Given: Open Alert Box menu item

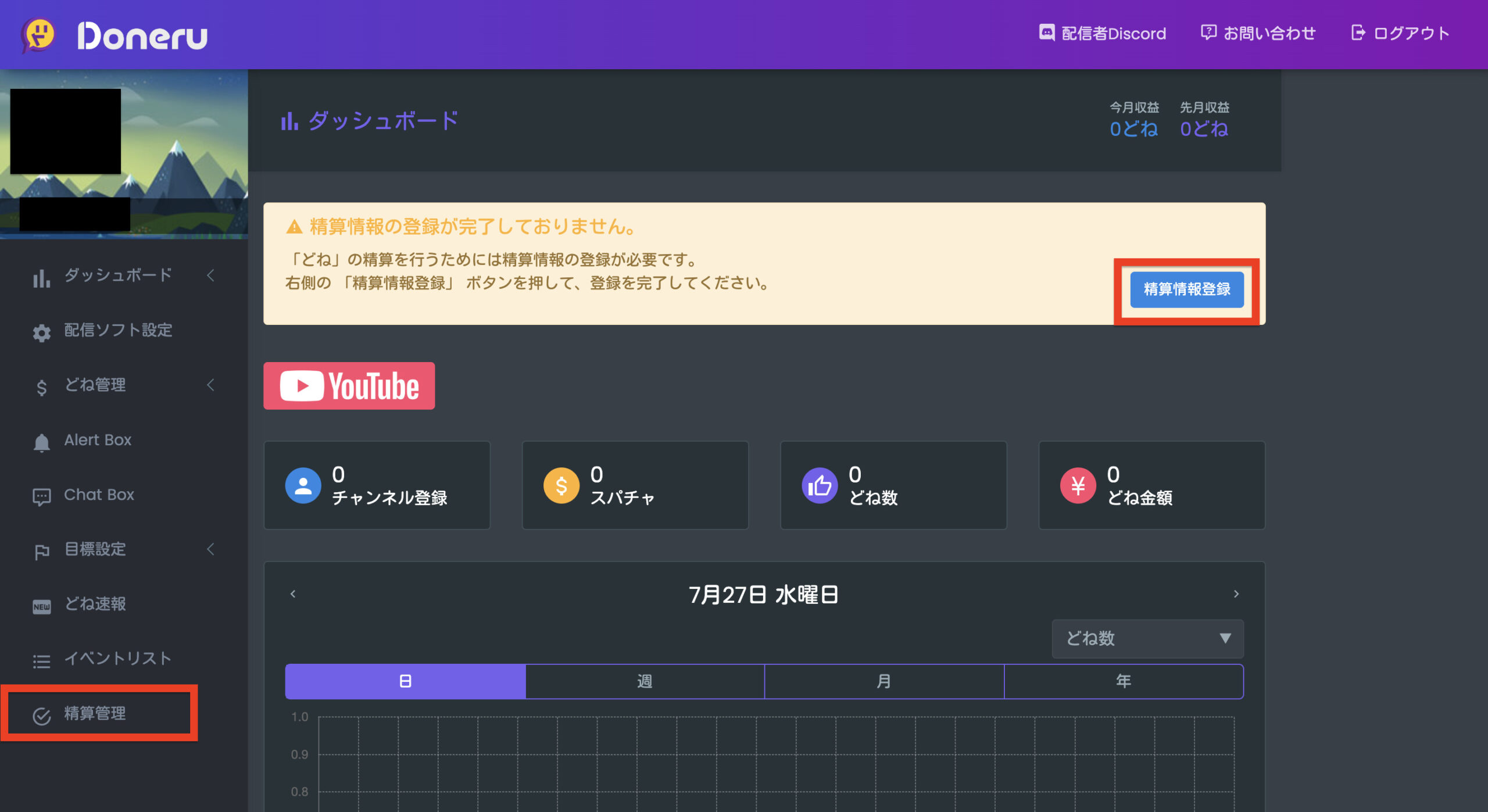Looking at the screenshot, I should (98, 439).
